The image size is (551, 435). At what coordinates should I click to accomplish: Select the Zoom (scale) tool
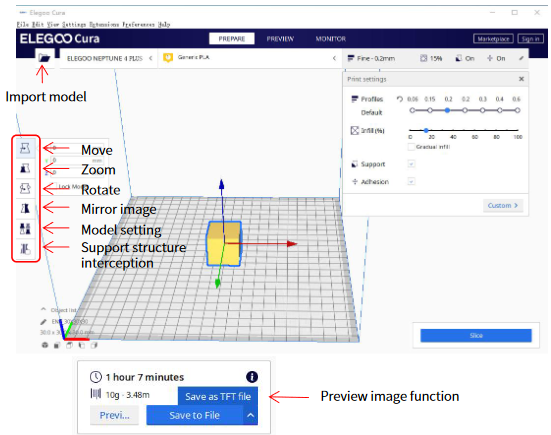(x=25, y=168)
